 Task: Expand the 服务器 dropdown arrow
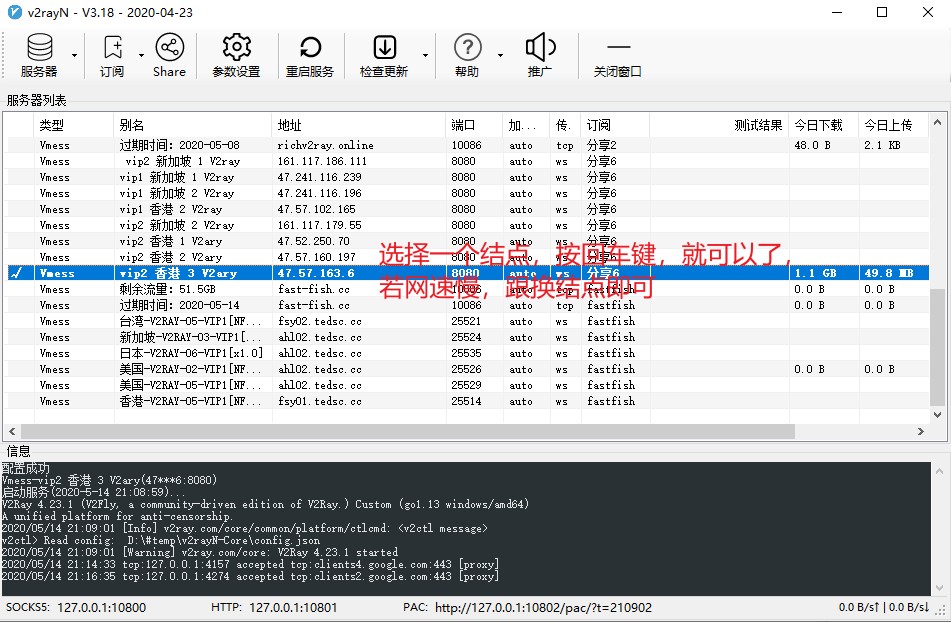coord(74,55)
